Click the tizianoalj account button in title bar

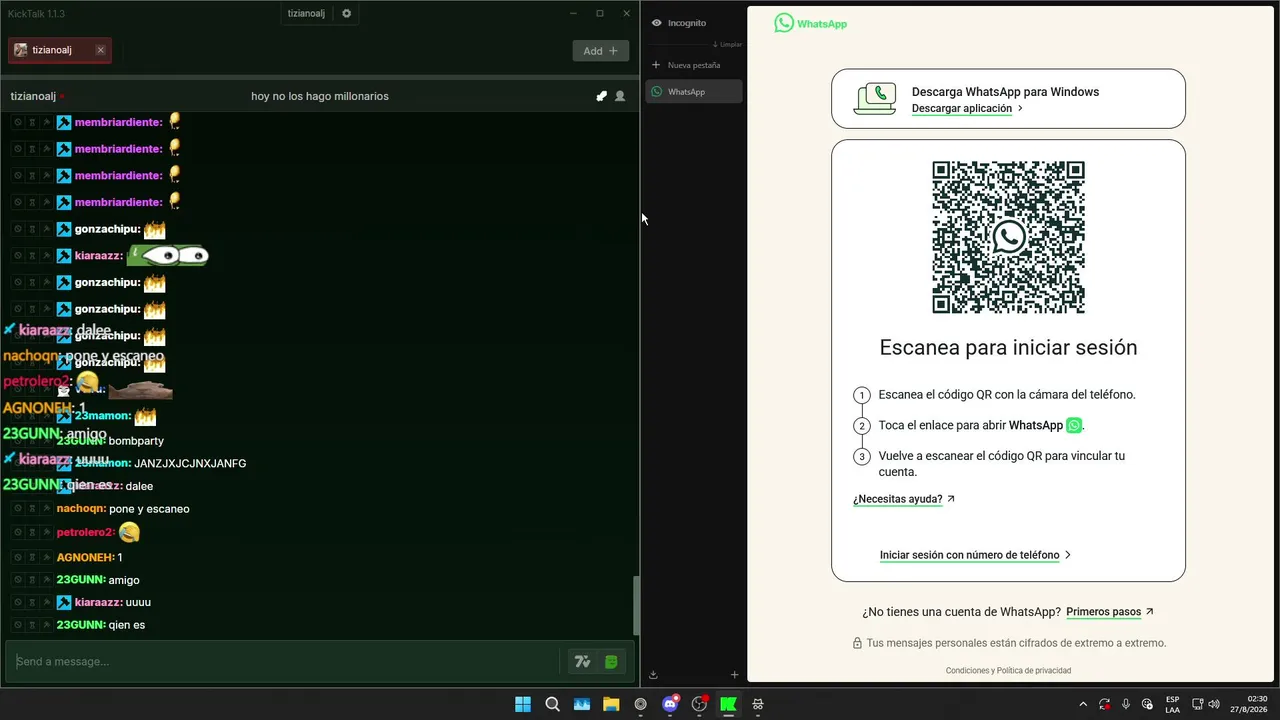click(306, 13)
